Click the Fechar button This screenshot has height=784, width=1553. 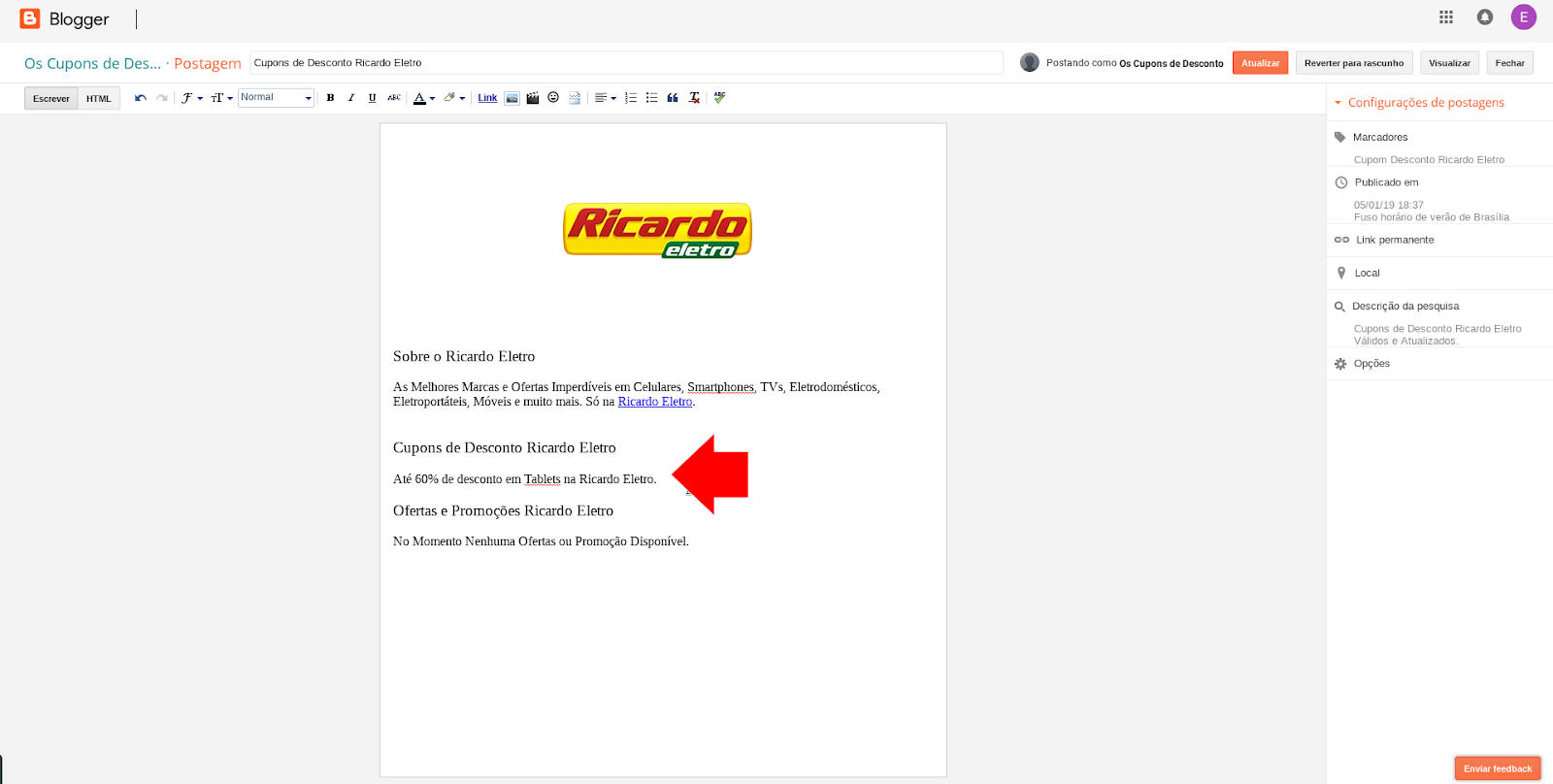[1509, 62]
